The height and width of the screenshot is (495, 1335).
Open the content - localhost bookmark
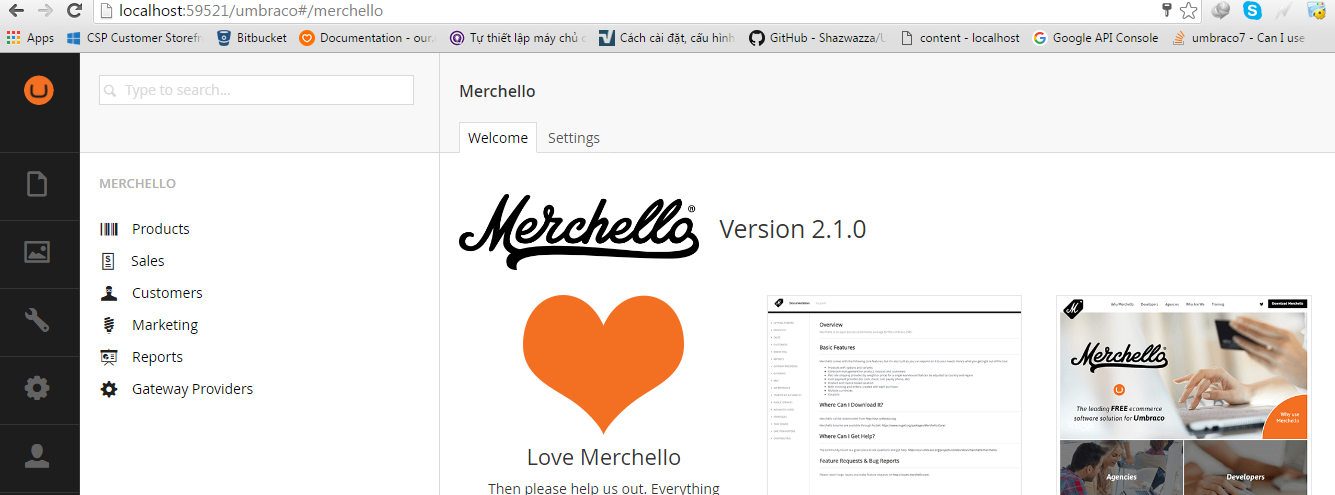click(960, 38)
